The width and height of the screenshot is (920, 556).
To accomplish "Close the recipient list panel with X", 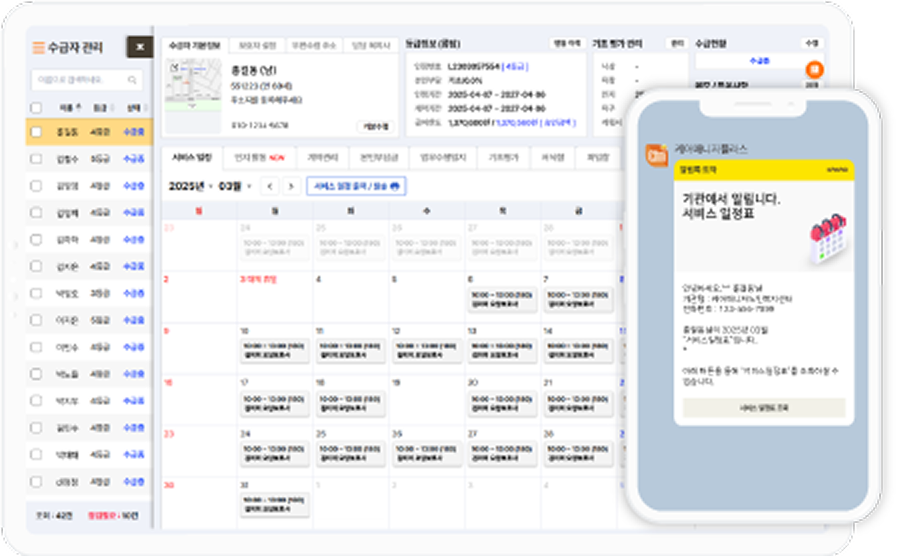I will point(139,47).
